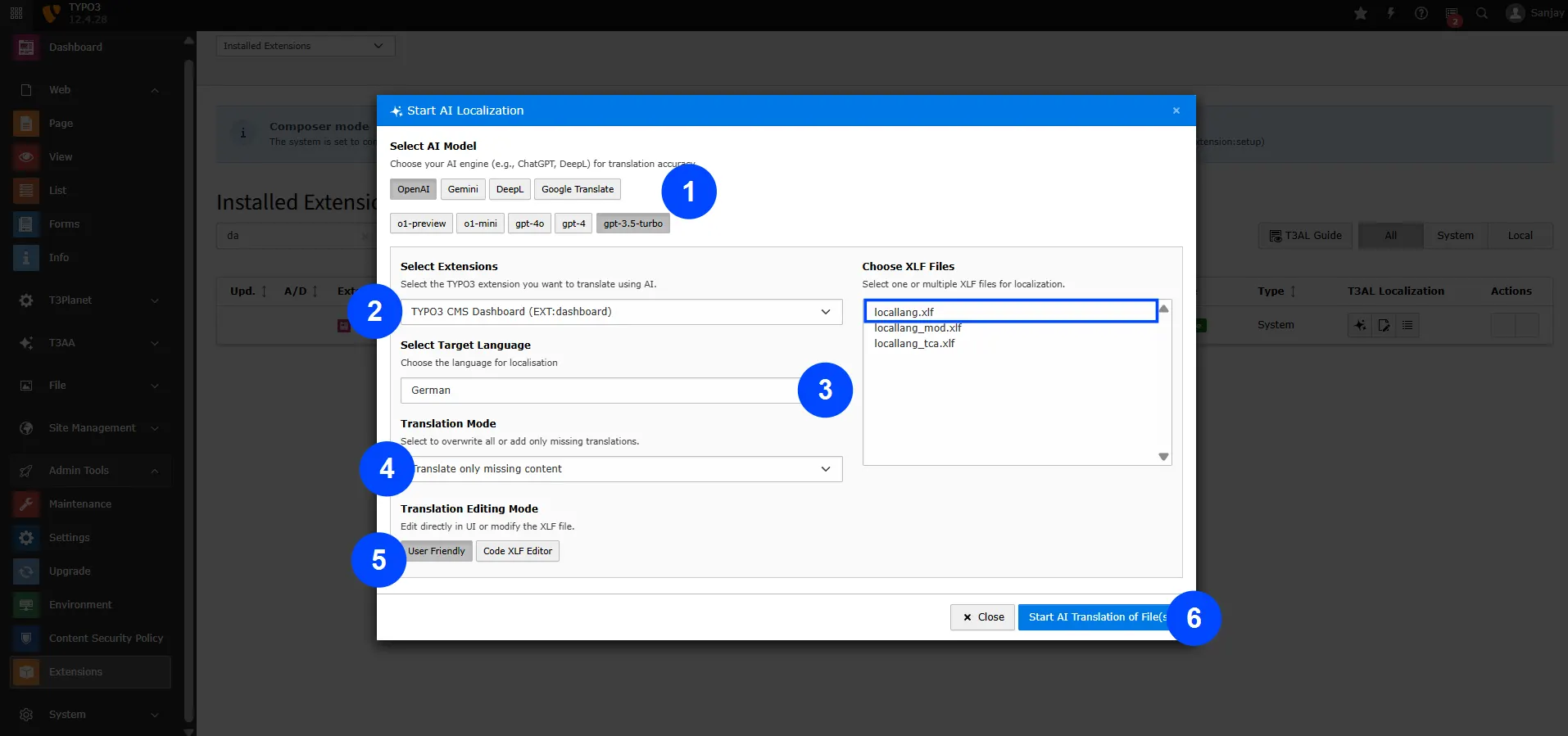Viewport: 1568px width, 736px height.
Task: Select the Gemini engine
Action: (463, 189)
